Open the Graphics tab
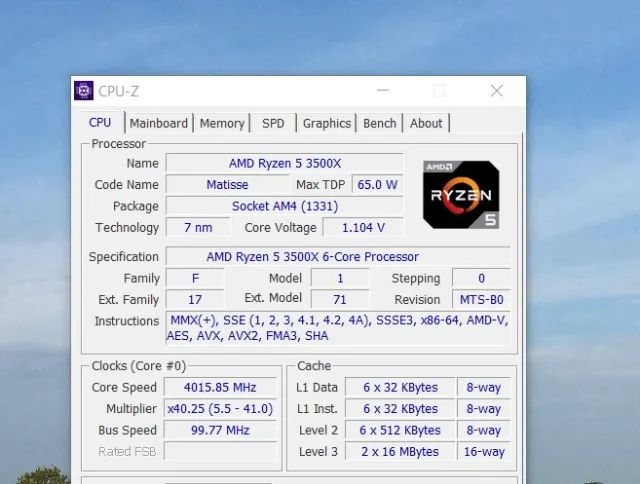This screenshot has height=484, width=640. tap(327, 123)
